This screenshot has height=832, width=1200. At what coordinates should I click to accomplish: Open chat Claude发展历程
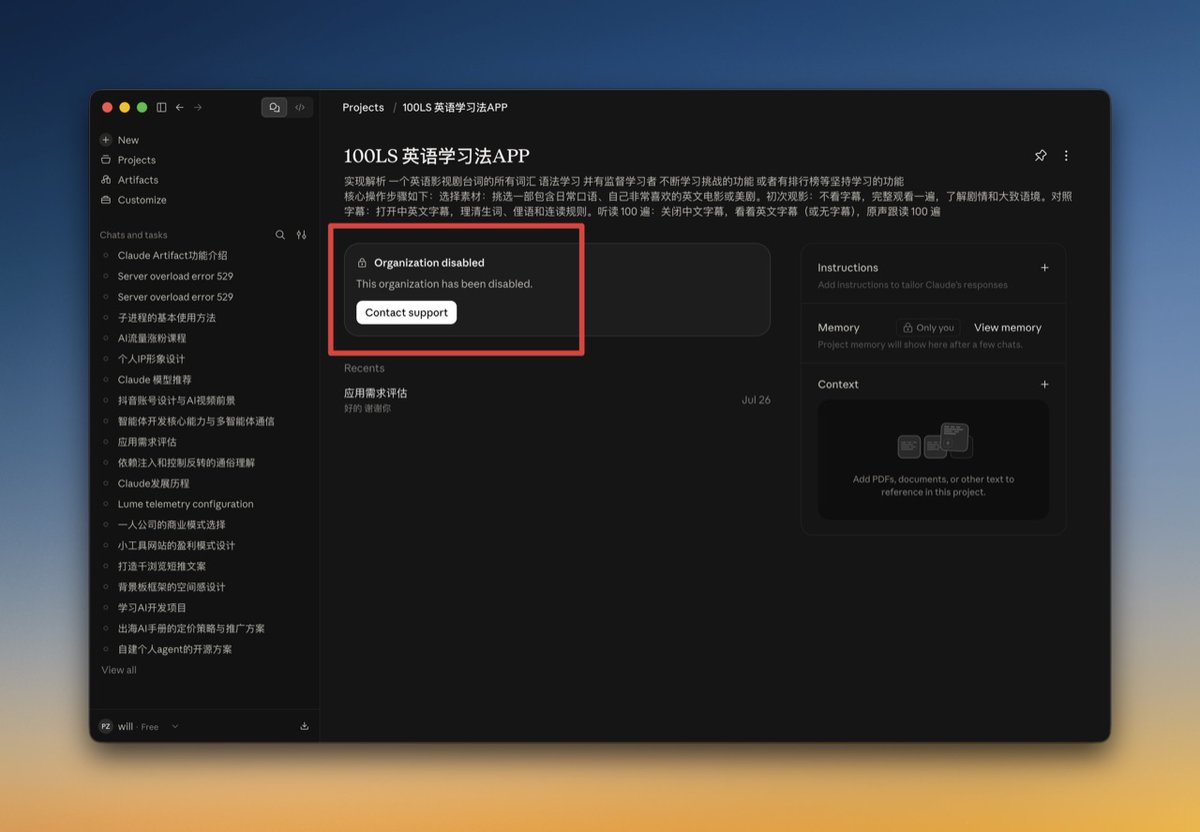click(153, 484)
